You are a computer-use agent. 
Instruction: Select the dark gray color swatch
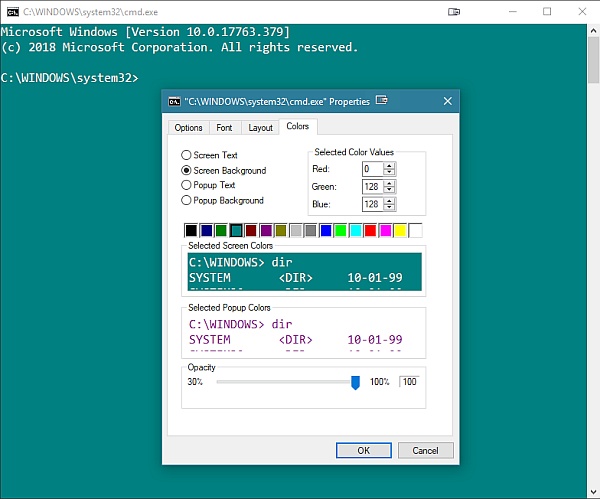click(311, 230)
